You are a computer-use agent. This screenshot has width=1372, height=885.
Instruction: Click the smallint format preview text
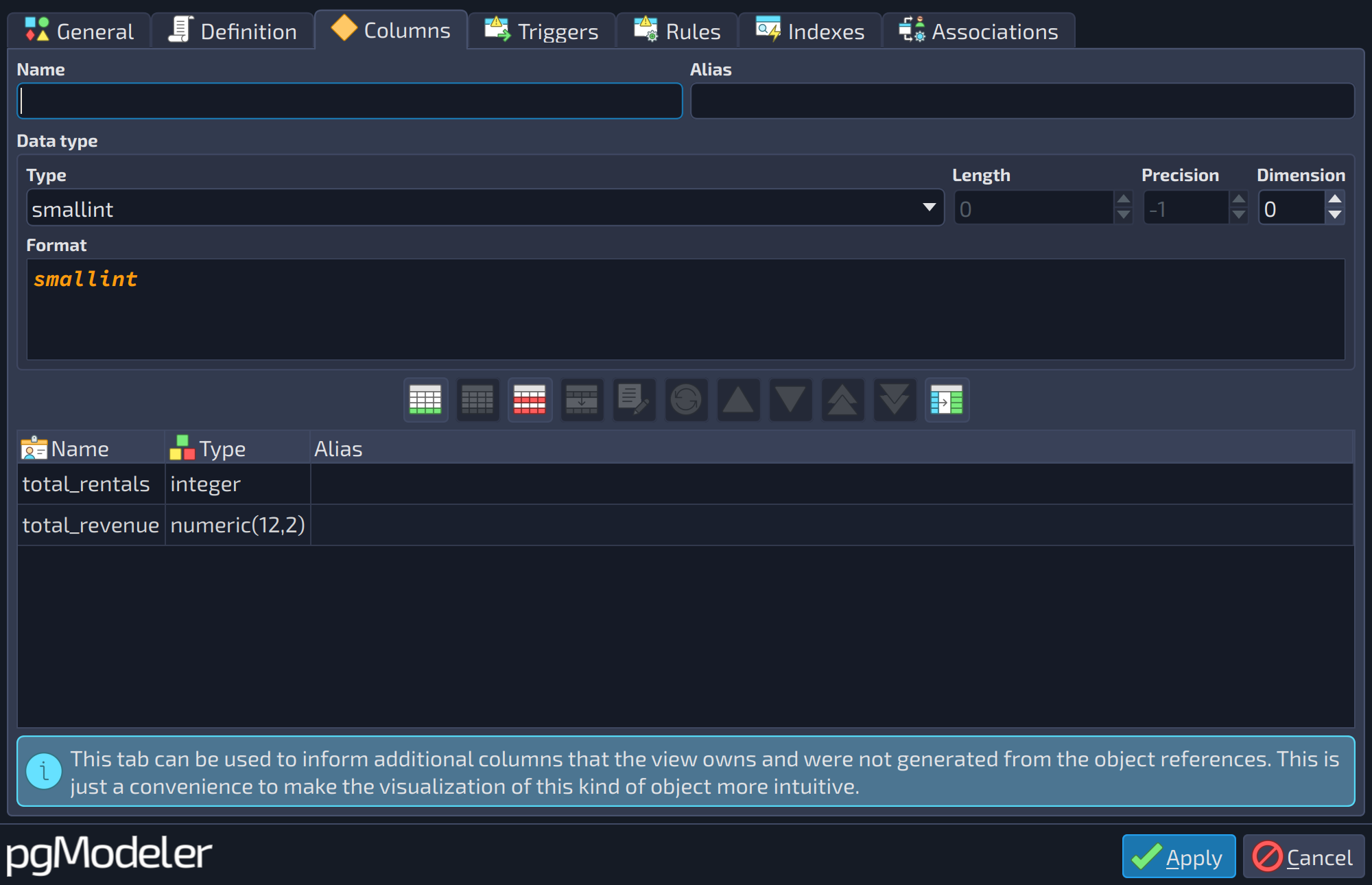[86, 279]
